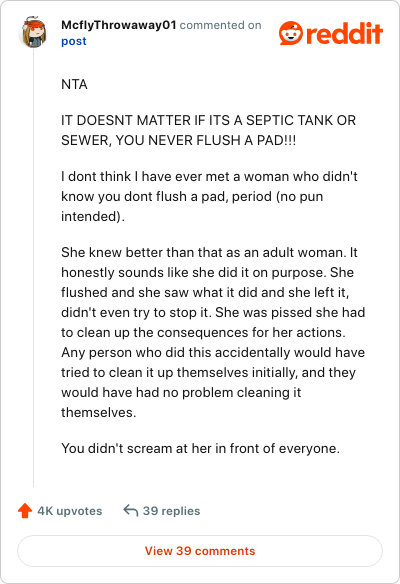This screenshot has width=400, height=584.
Task: Click the orange upvote arrow icon
Action: click(25, 511)
